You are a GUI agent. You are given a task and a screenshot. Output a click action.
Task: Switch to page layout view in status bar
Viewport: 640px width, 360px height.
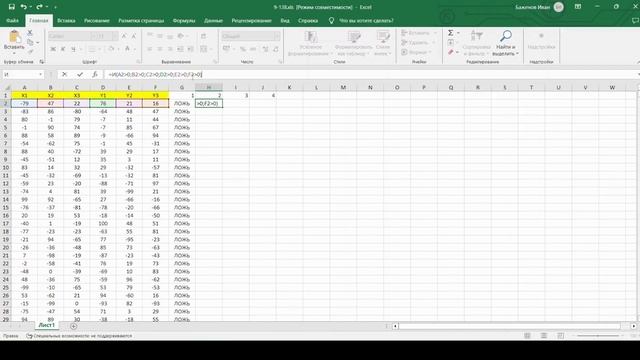[544, 336]
